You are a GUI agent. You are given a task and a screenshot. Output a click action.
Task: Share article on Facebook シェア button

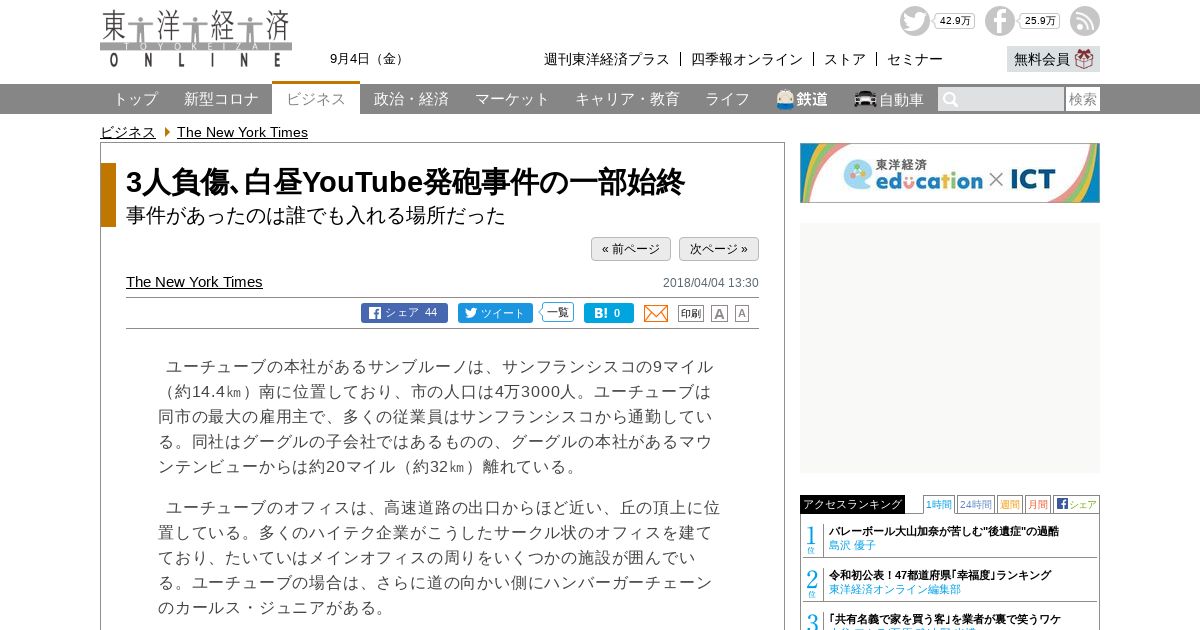404,313
